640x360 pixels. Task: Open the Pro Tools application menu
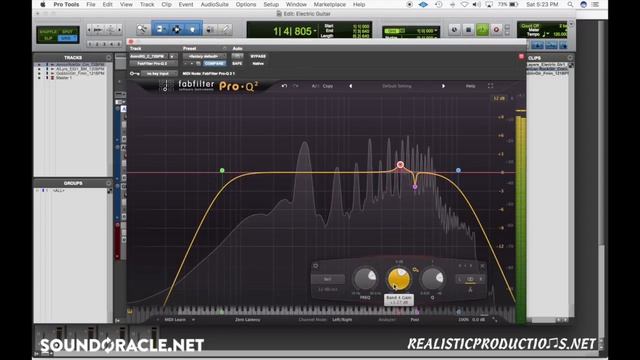pyautogui.click(x=66, y=4)
